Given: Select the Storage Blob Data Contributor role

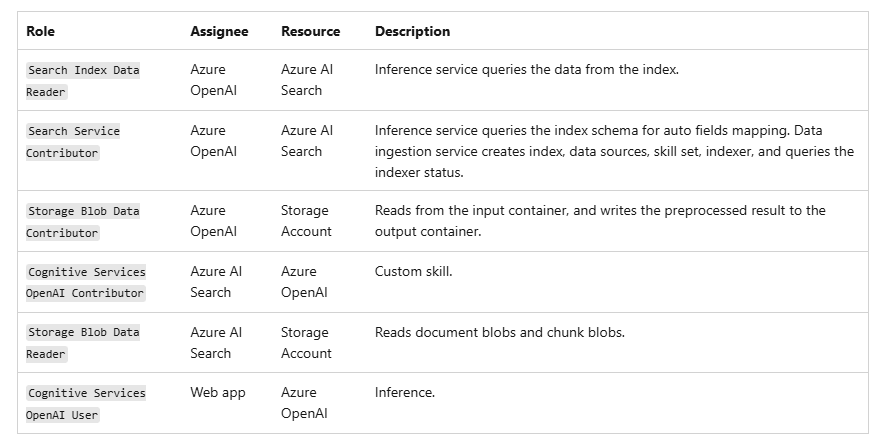Looking at the screenshot, I should pyautogui.click(x=83, y=222).
